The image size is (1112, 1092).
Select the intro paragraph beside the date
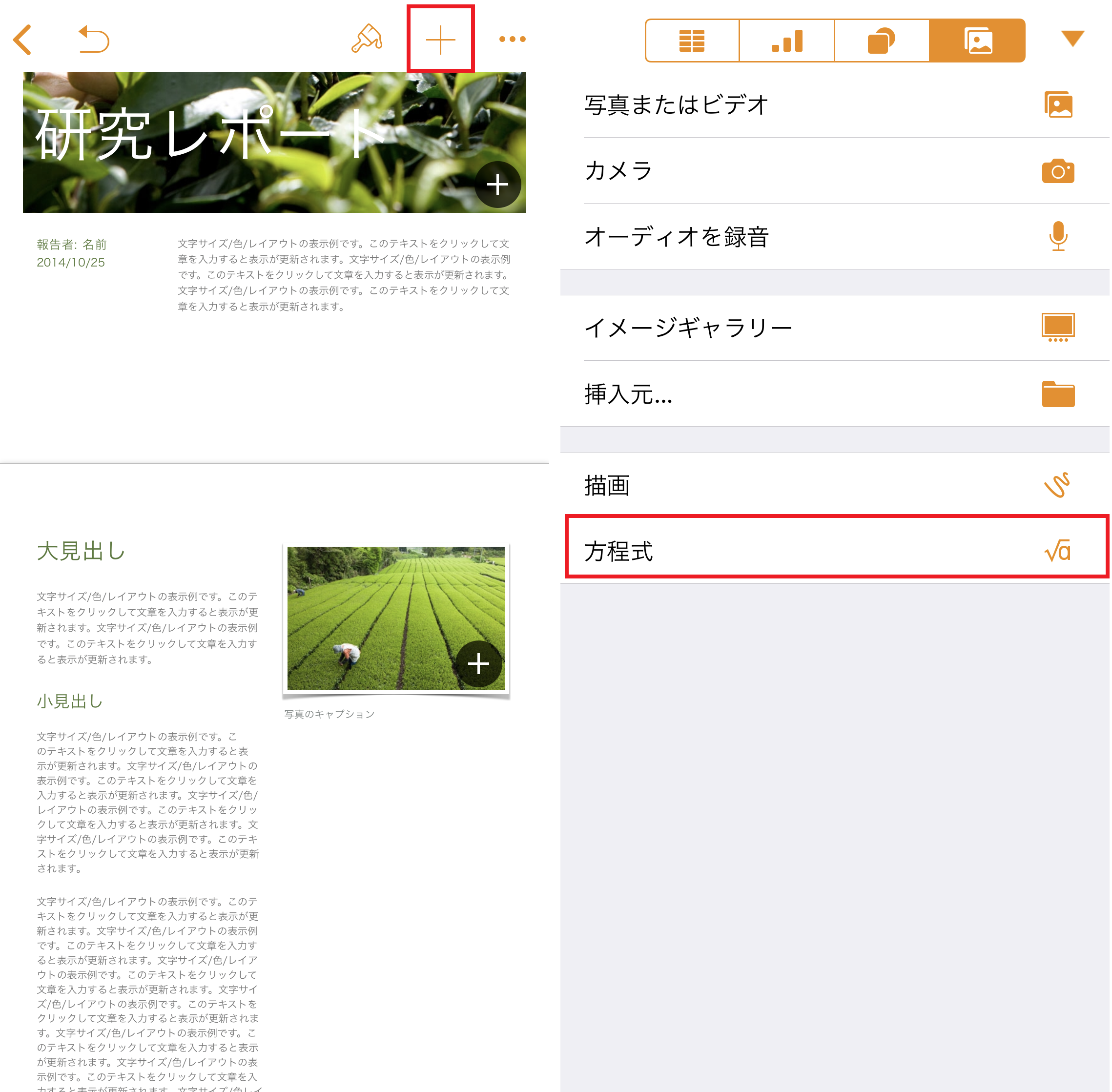(344, 275)
